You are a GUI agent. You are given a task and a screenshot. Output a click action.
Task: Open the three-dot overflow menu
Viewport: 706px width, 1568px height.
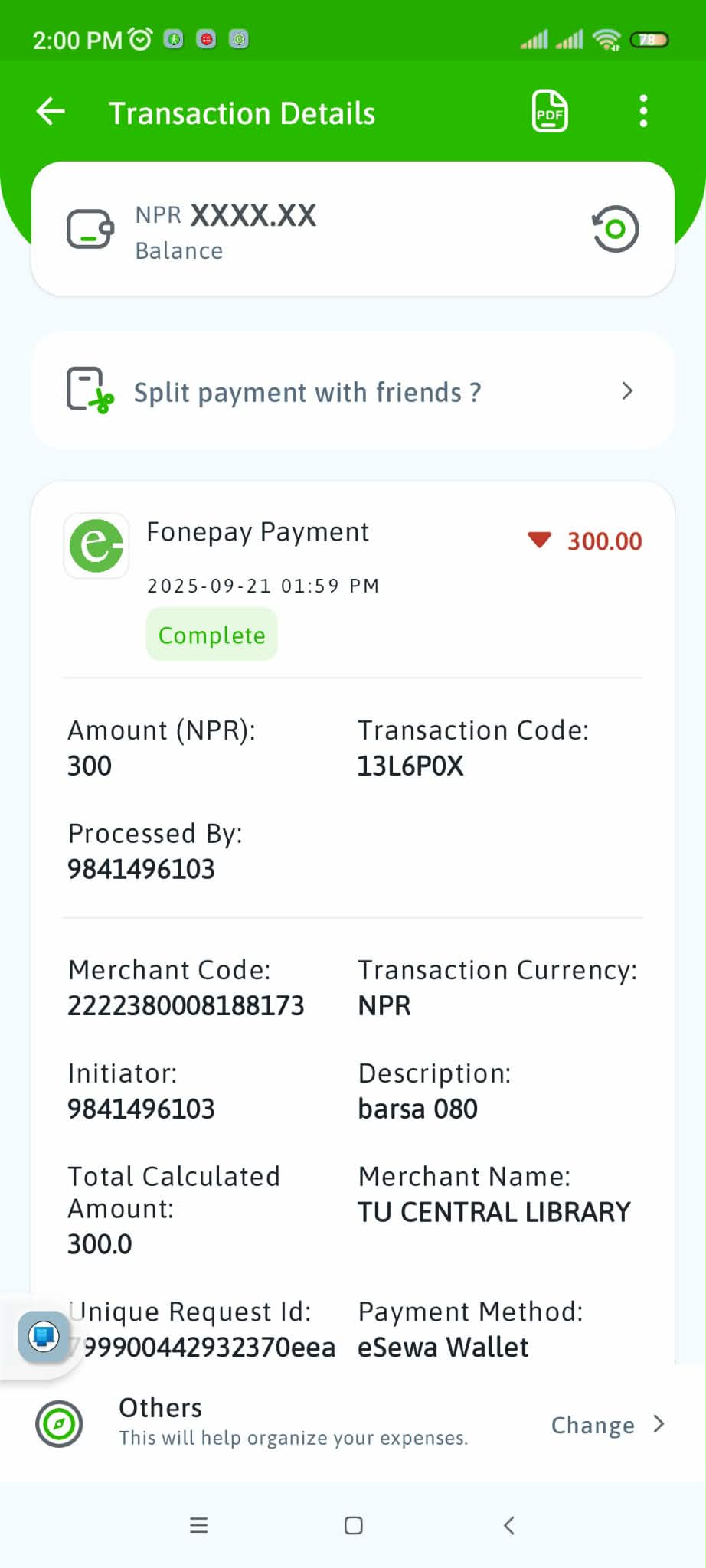pos(643,112)
